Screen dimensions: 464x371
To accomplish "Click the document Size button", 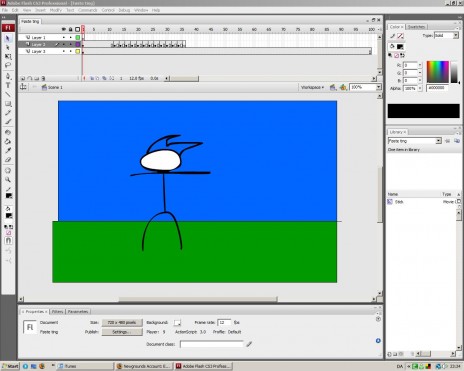I will (x=122, y=323).
